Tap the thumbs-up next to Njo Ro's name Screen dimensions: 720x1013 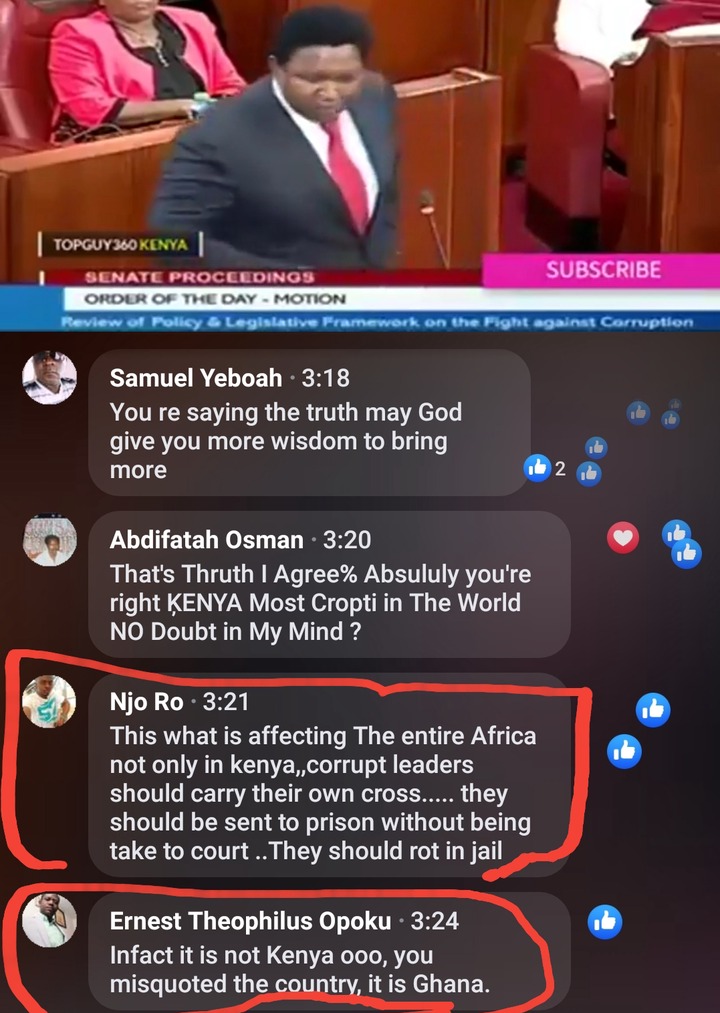click(x=653, y=710)
